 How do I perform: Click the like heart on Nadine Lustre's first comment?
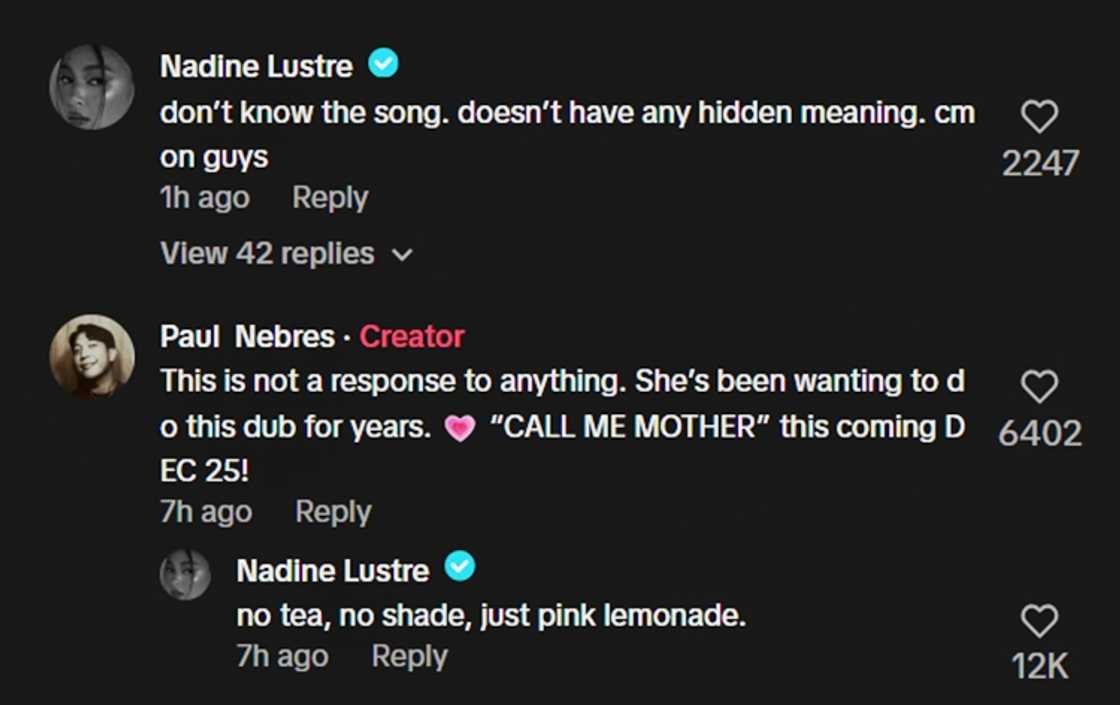tap(1040, 117)
